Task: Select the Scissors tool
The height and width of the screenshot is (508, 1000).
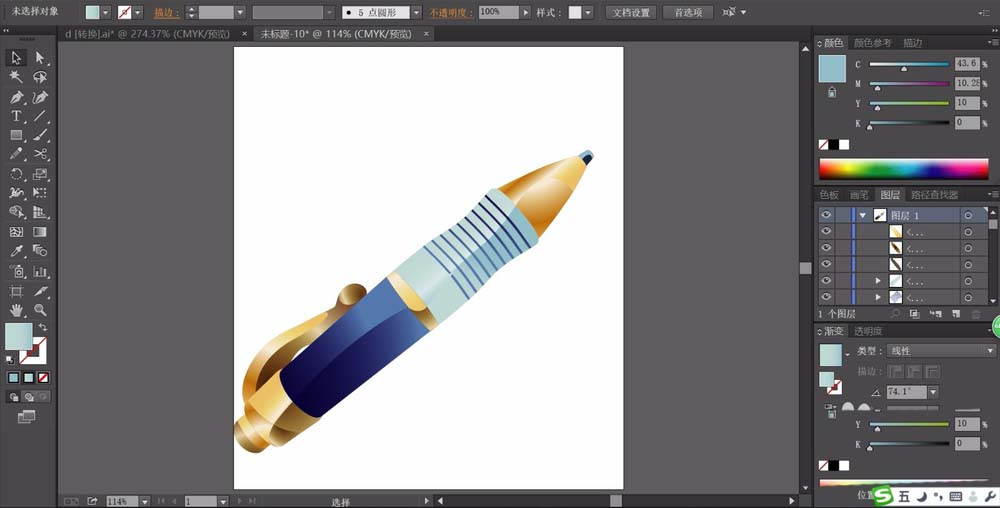Action: coord(40,154)
